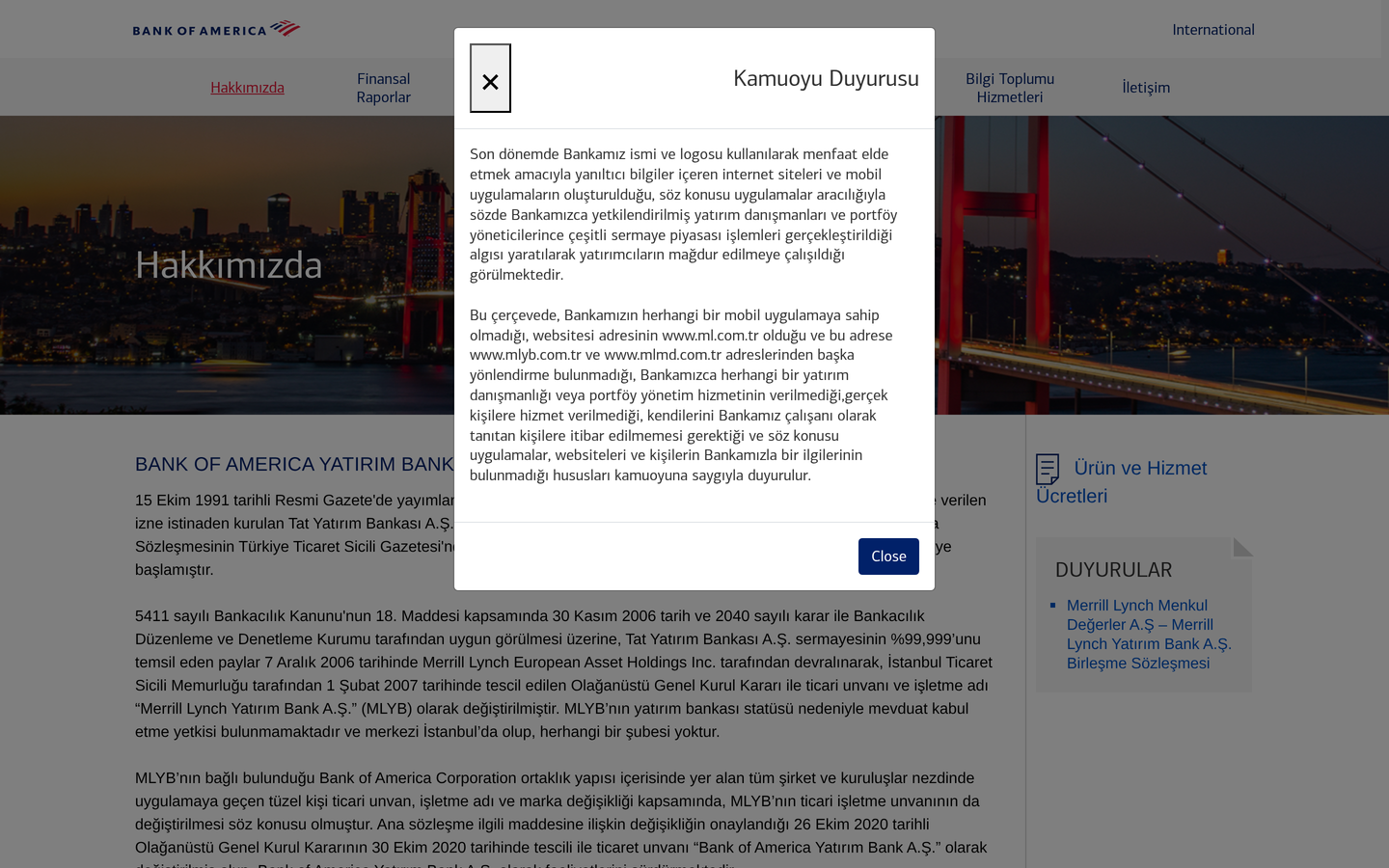The image size is (1389, 868).
Task: Select the Hakkımızda menu item
Action: pos(247,88)
